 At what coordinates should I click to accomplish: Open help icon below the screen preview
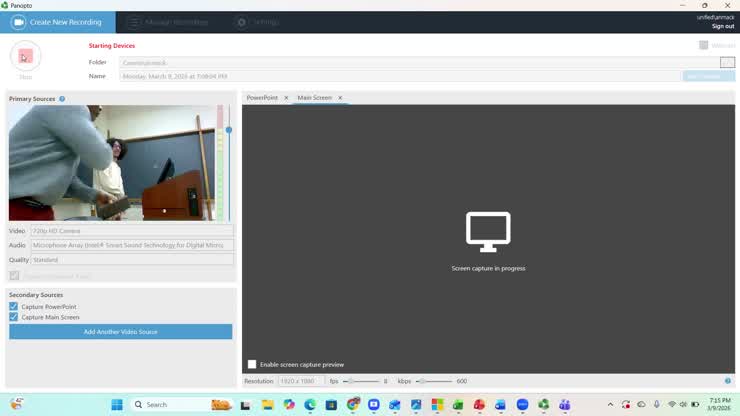point(728,381)
